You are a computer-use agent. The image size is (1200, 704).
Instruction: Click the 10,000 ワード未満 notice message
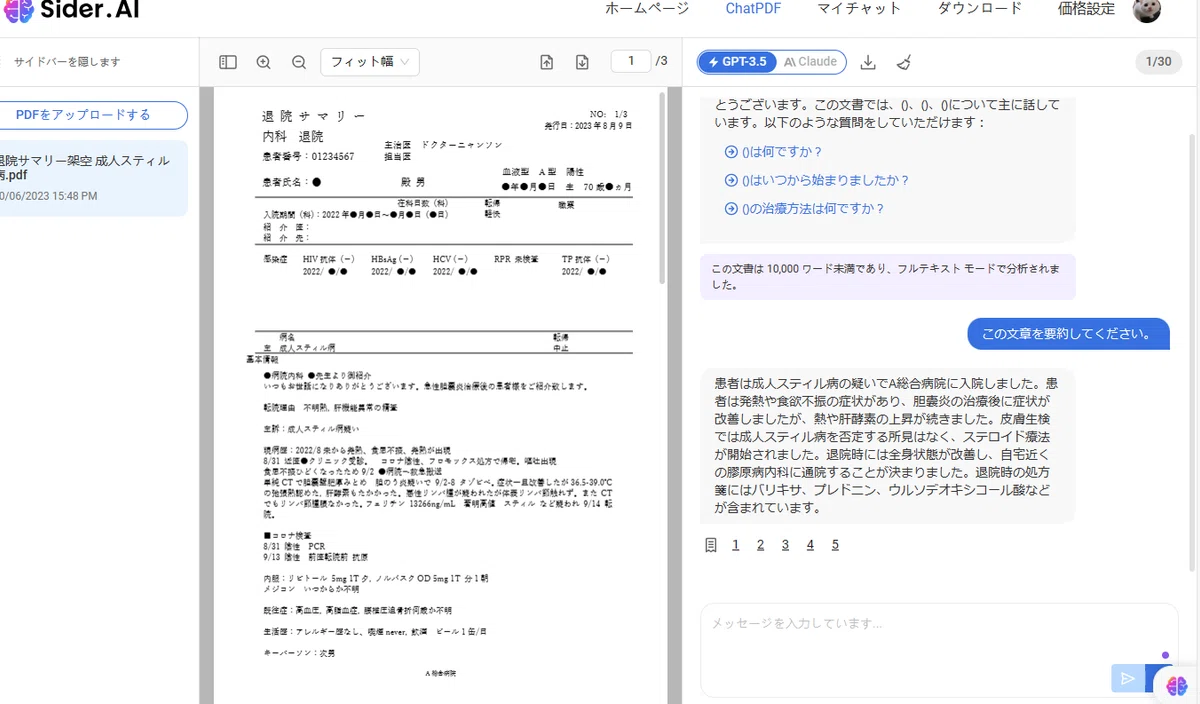[888, 277]
